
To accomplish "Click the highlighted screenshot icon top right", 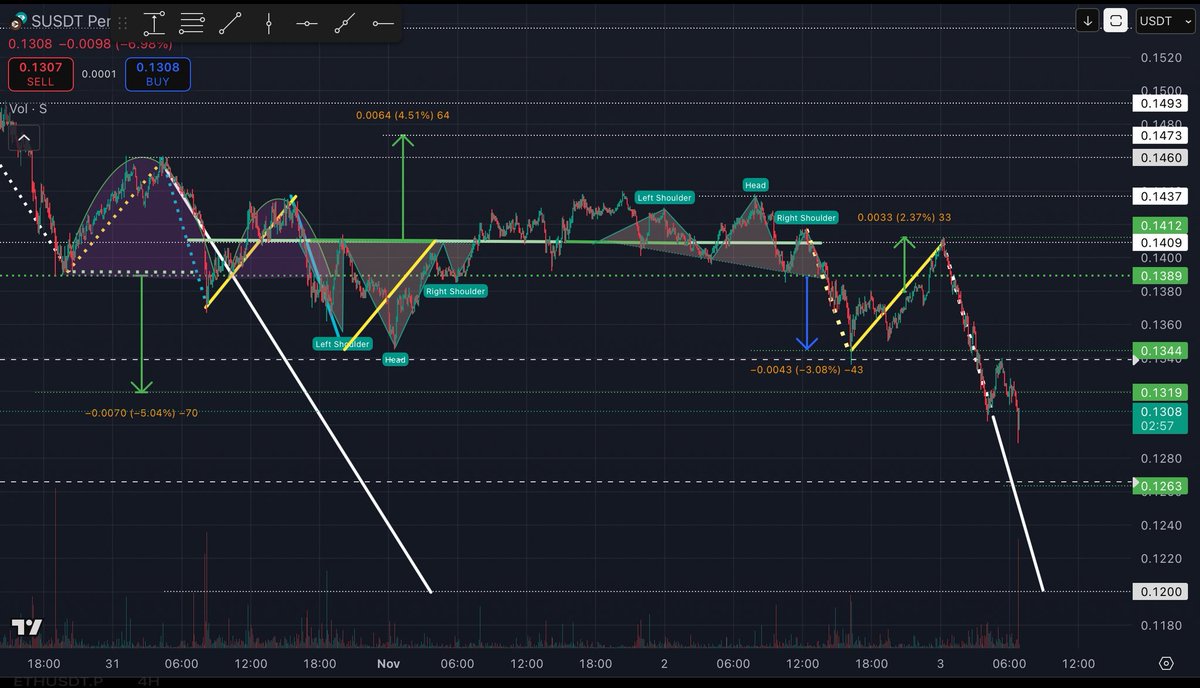I will (x=1116, y=20).
